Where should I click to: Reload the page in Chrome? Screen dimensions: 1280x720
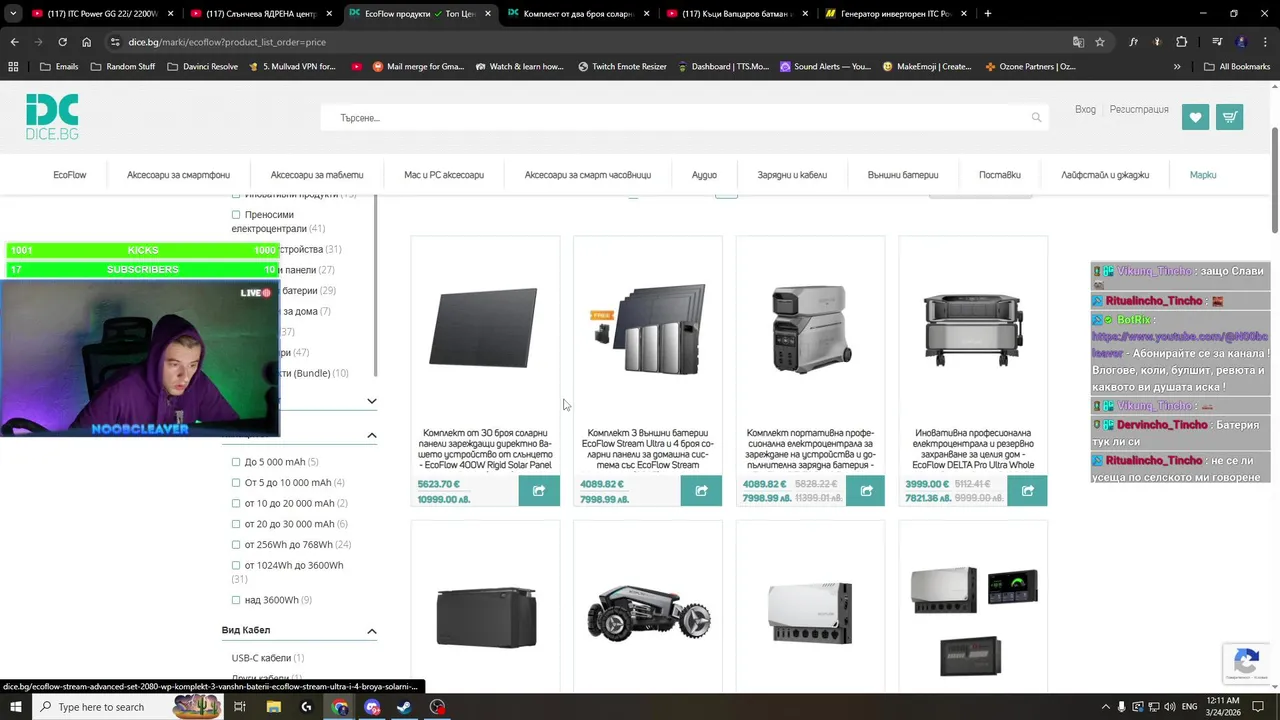coord(62,42)
